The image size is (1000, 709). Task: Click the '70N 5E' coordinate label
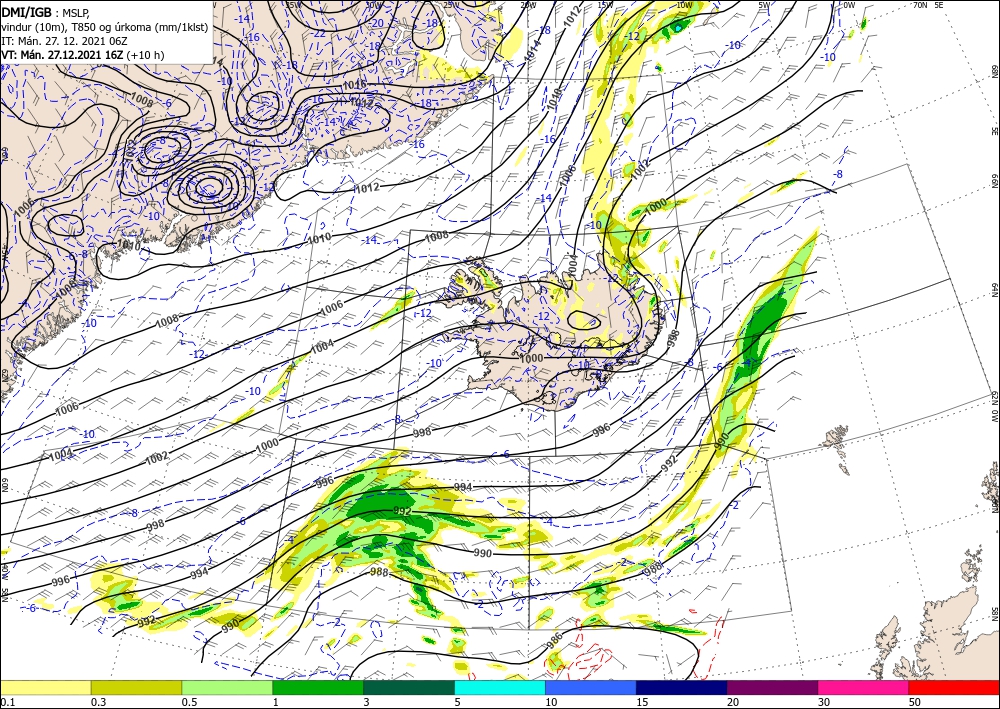pos(928,4)
